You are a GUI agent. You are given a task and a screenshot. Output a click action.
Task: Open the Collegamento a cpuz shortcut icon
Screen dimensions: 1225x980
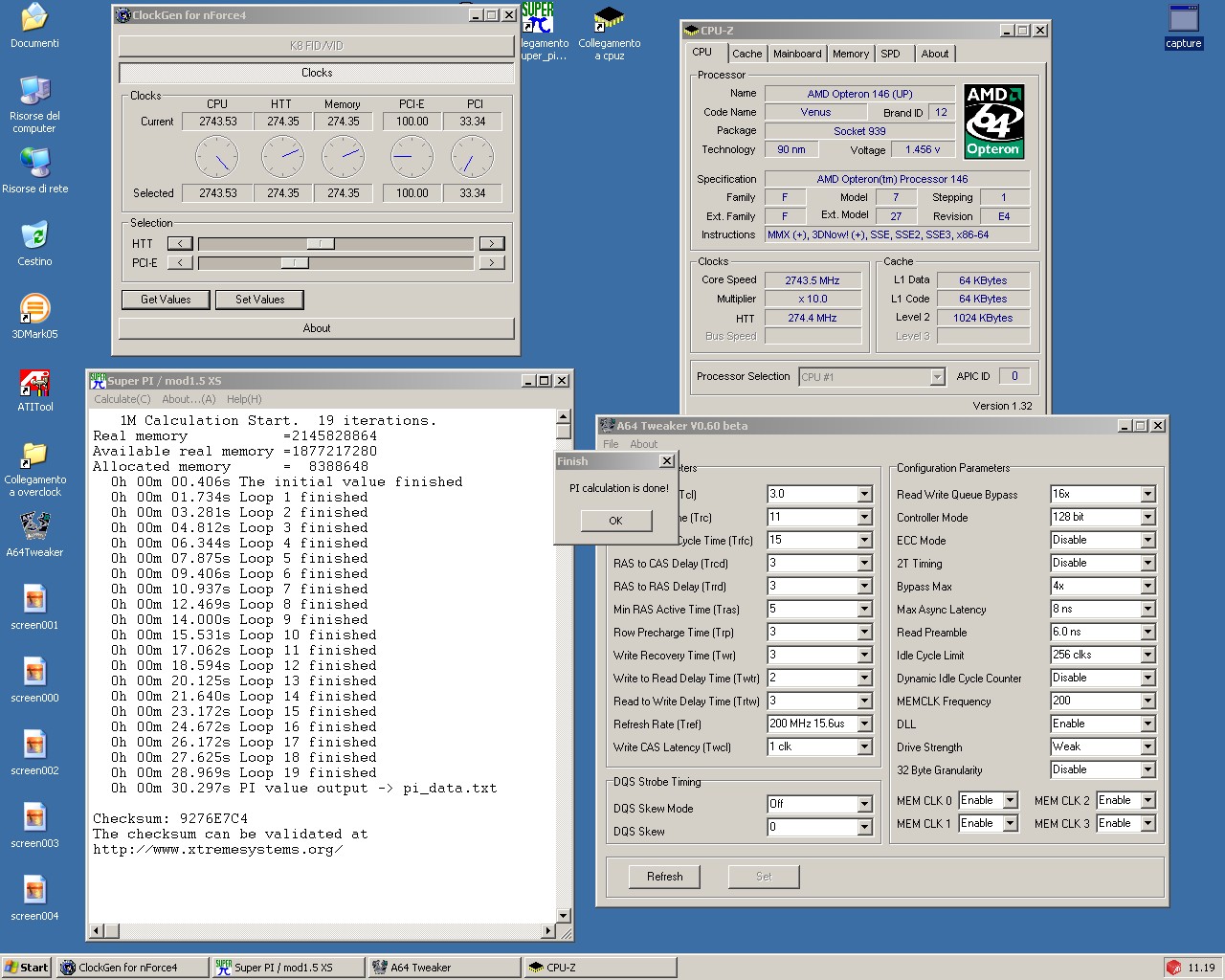tap(610, 33)
